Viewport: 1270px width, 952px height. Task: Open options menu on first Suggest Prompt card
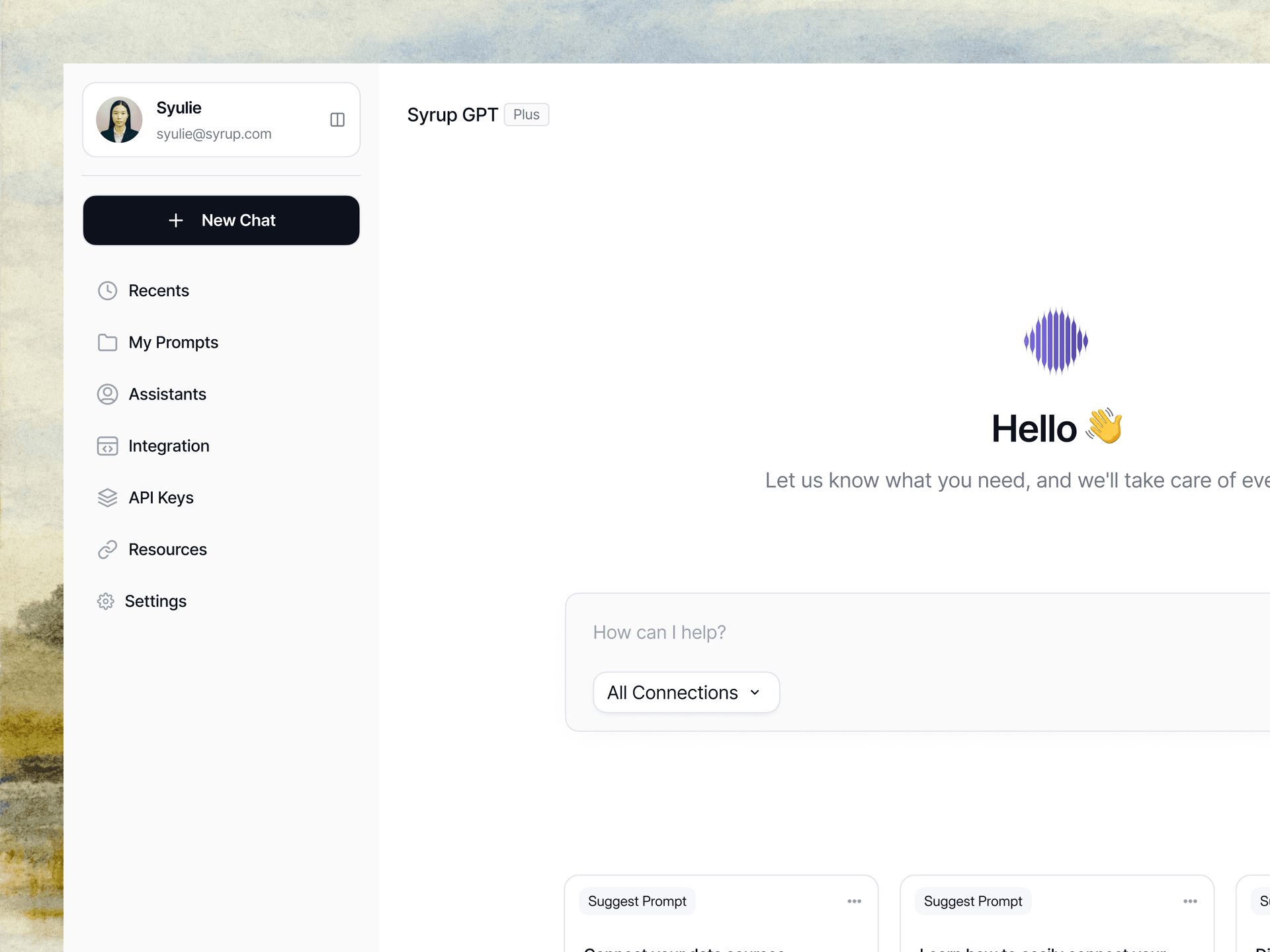(854, 900)
